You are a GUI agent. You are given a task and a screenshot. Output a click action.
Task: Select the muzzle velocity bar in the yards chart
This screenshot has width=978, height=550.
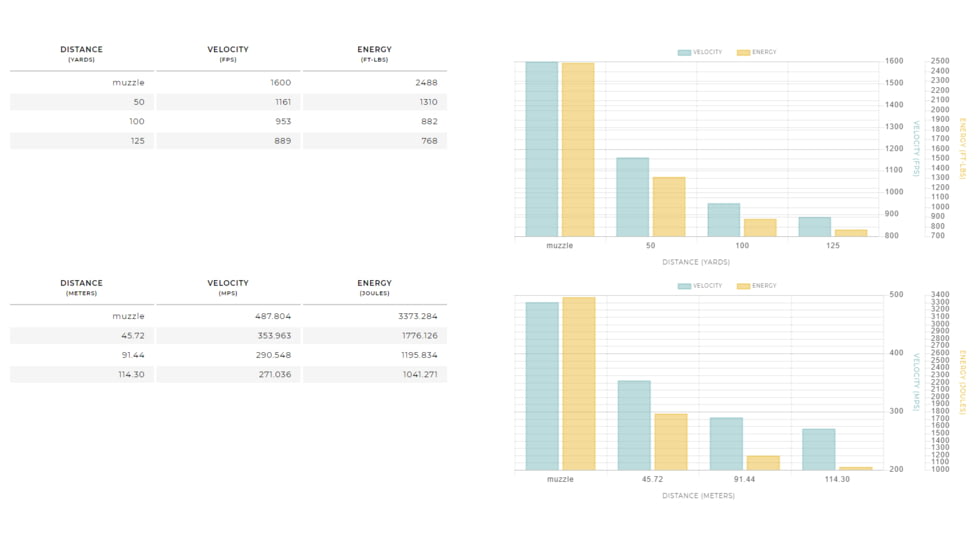pyautogui.click(x=542, y=149)
